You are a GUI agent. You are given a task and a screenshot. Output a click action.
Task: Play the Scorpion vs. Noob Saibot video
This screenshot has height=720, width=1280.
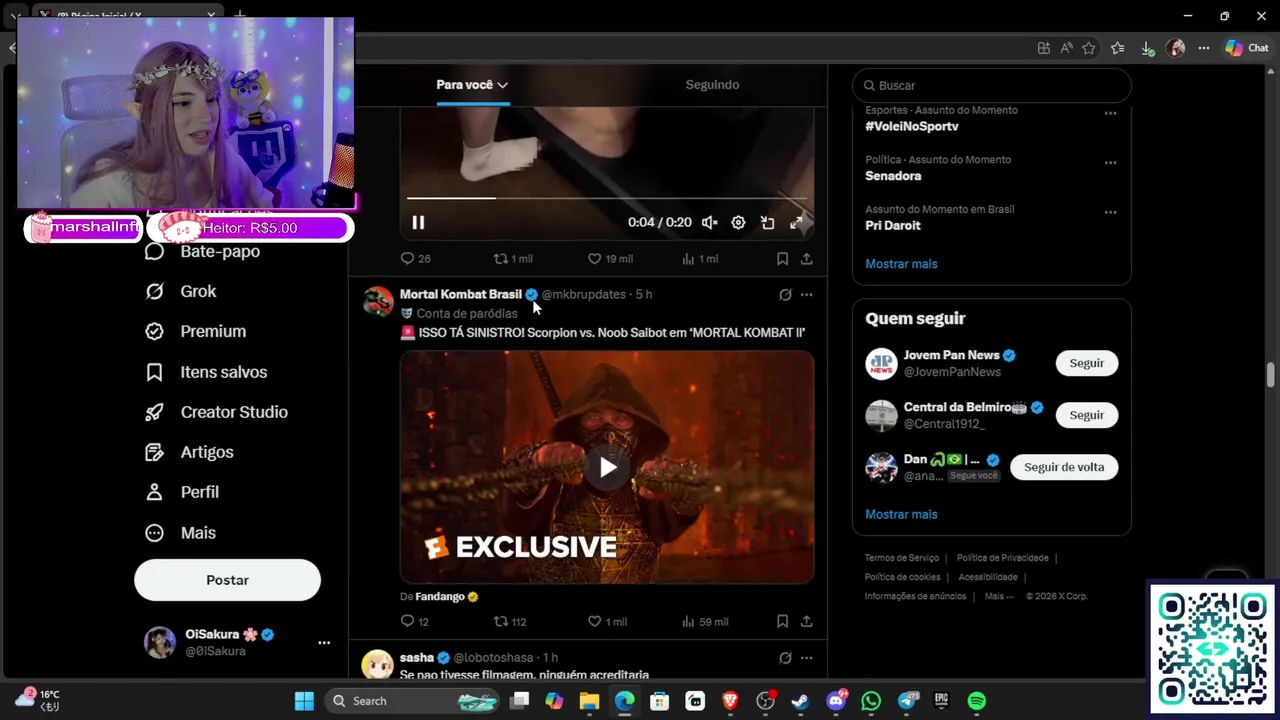pyautogui.click(x=607, y=467)
